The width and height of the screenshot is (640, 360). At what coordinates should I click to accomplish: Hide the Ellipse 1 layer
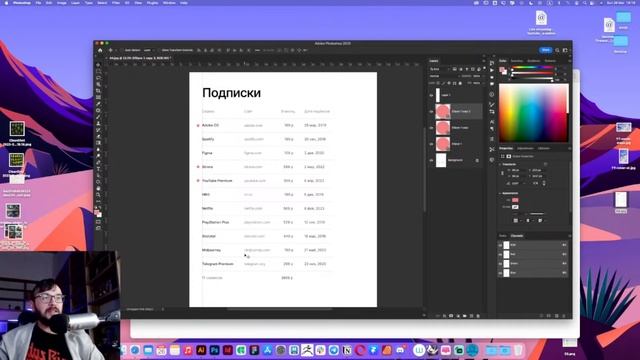coord(431,144)
